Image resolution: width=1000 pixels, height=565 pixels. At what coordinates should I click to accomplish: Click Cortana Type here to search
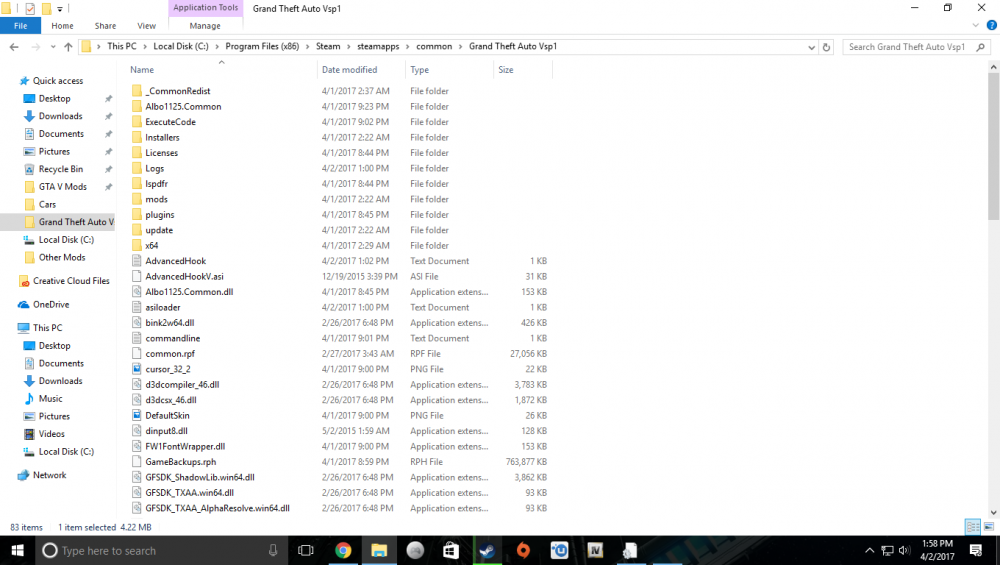click(x=159, y=550)
